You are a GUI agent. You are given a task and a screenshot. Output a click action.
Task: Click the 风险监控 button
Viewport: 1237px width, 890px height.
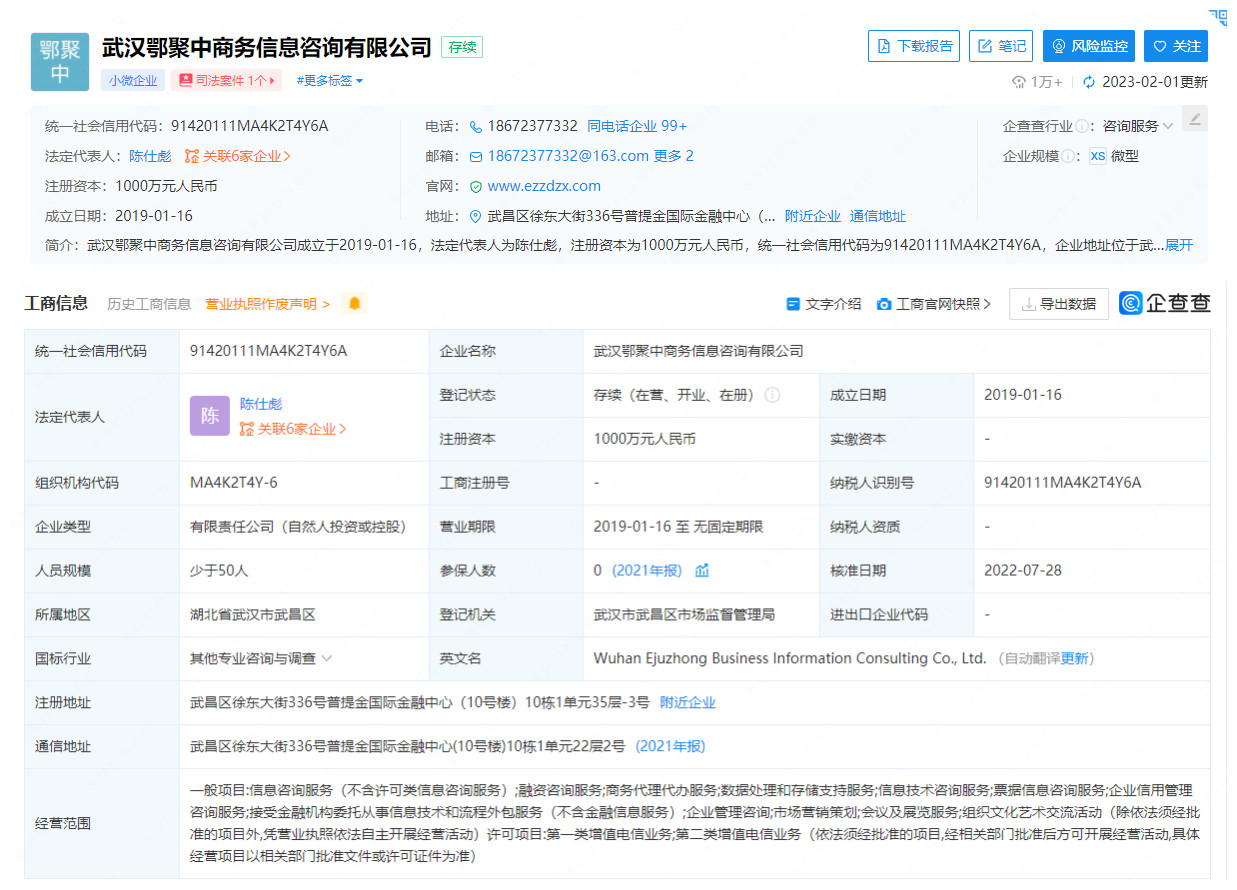(1089, 46)
